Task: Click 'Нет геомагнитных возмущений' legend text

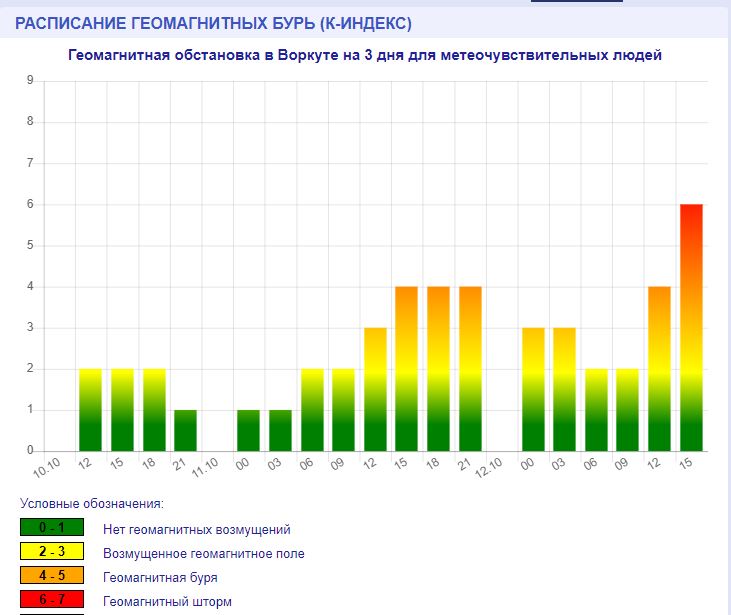Action: (x=196, y=529)
